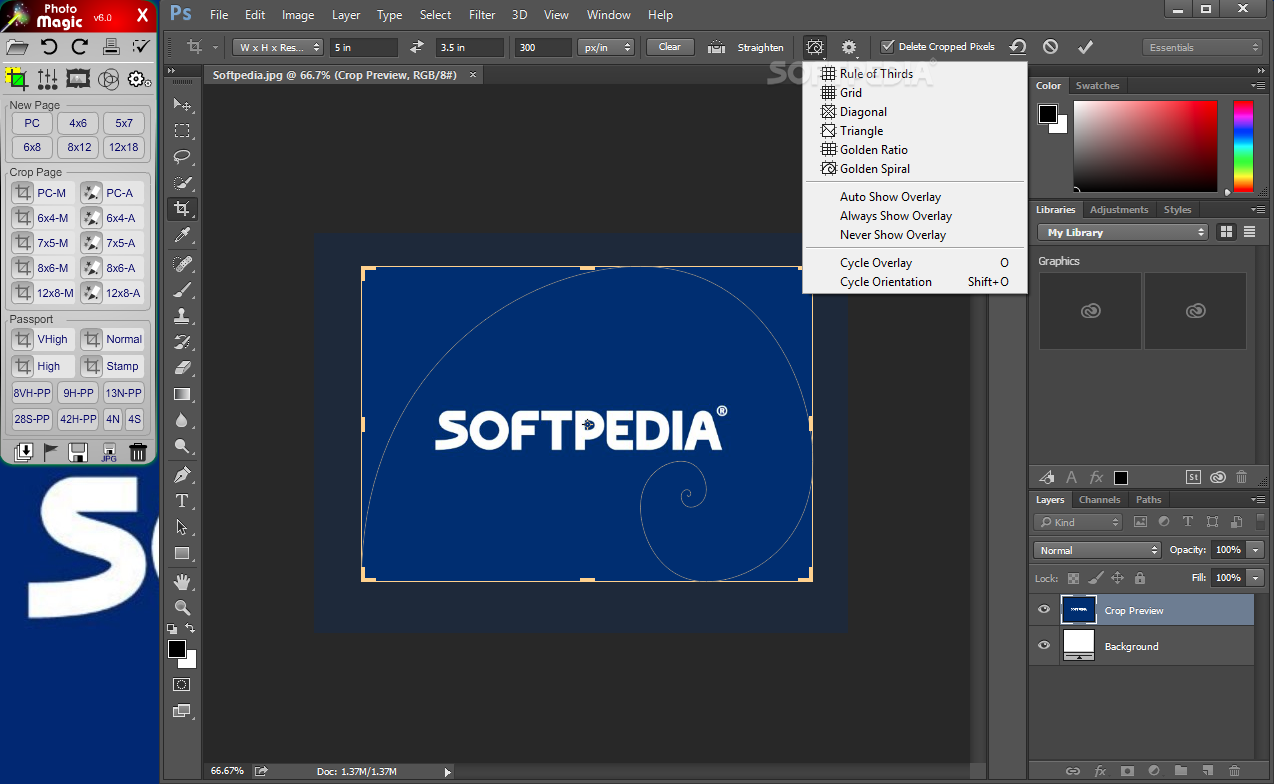Screen dimensions: 1274x784
Task: Click the Save as JPG icon
Action: pyautogui.click(x=109, y=452)
